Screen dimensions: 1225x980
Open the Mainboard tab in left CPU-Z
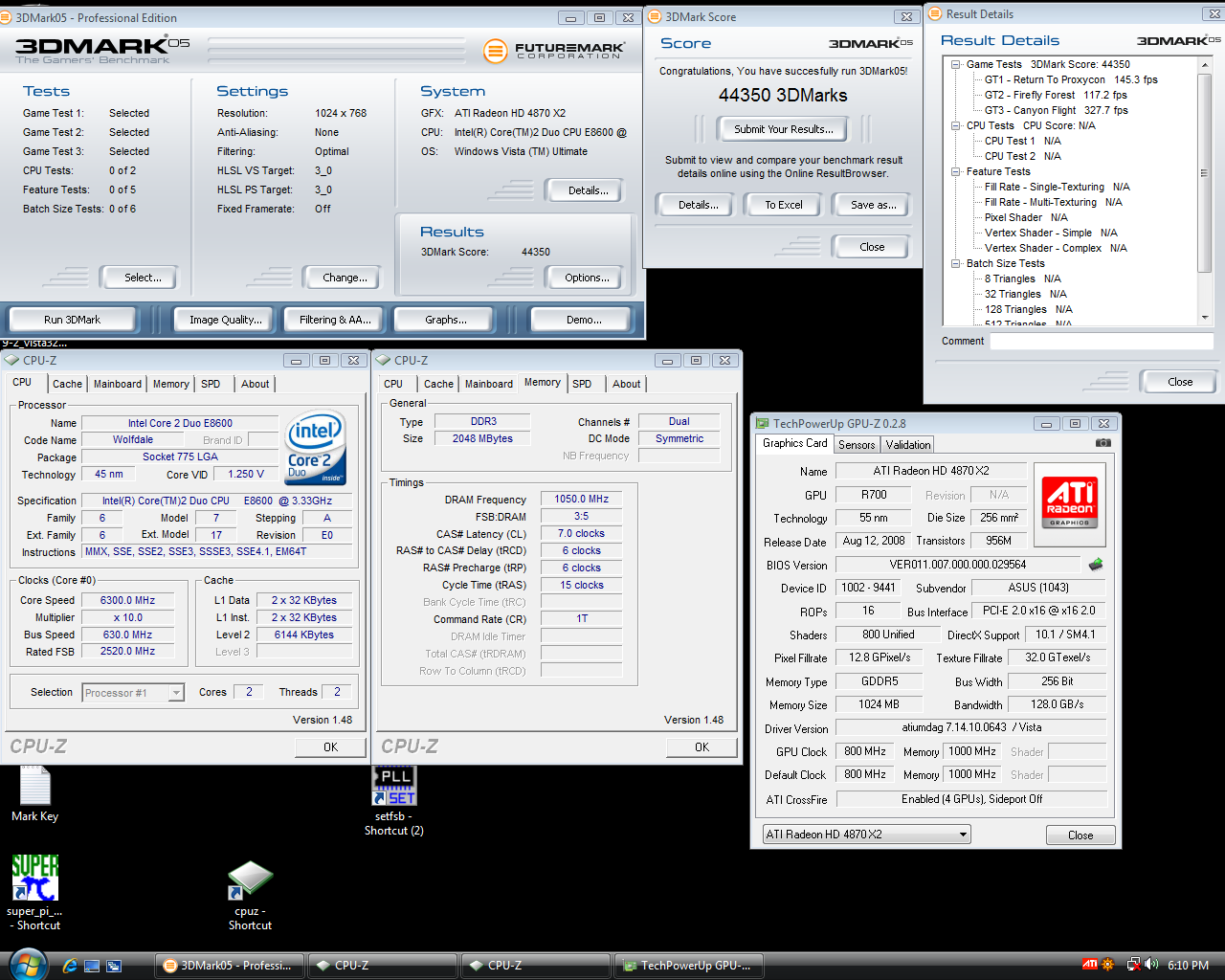click(118, 384)
